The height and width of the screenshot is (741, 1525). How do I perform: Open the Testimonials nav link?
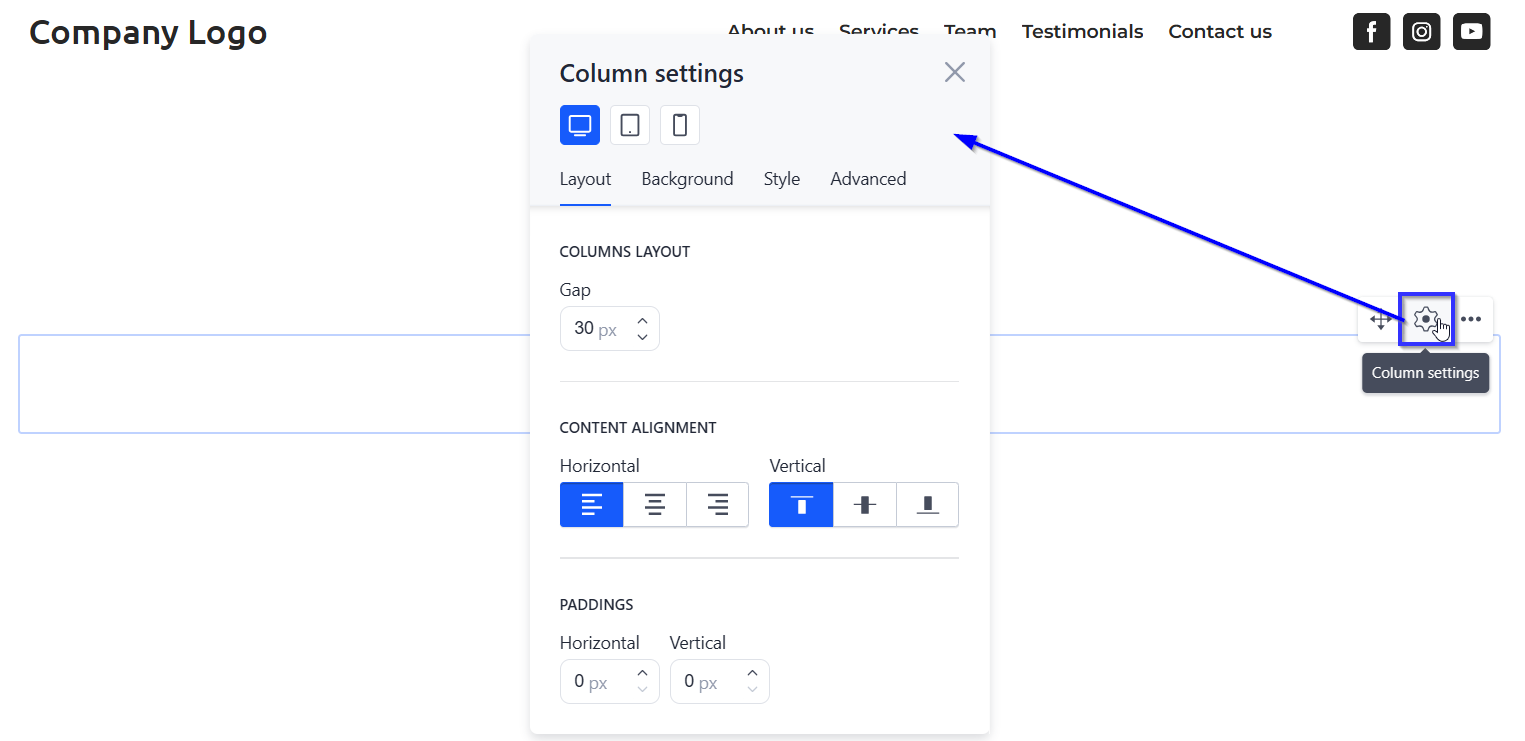click(1082, 31)
